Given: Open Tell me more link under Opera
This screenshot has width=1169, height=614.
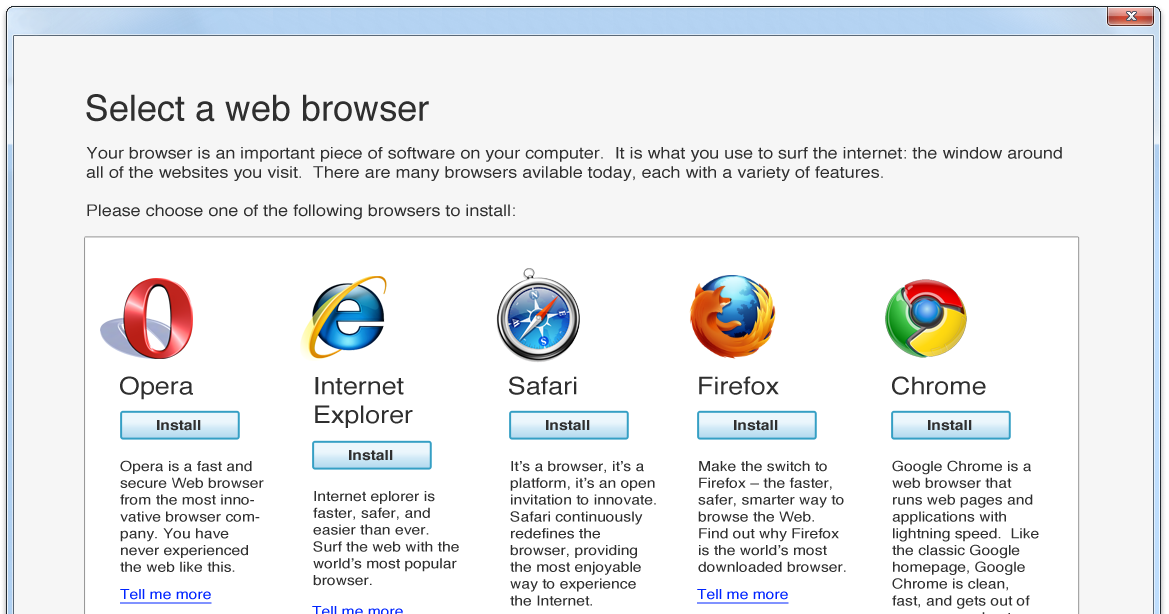Looking at the screenshot, I should tap(166, 595).
